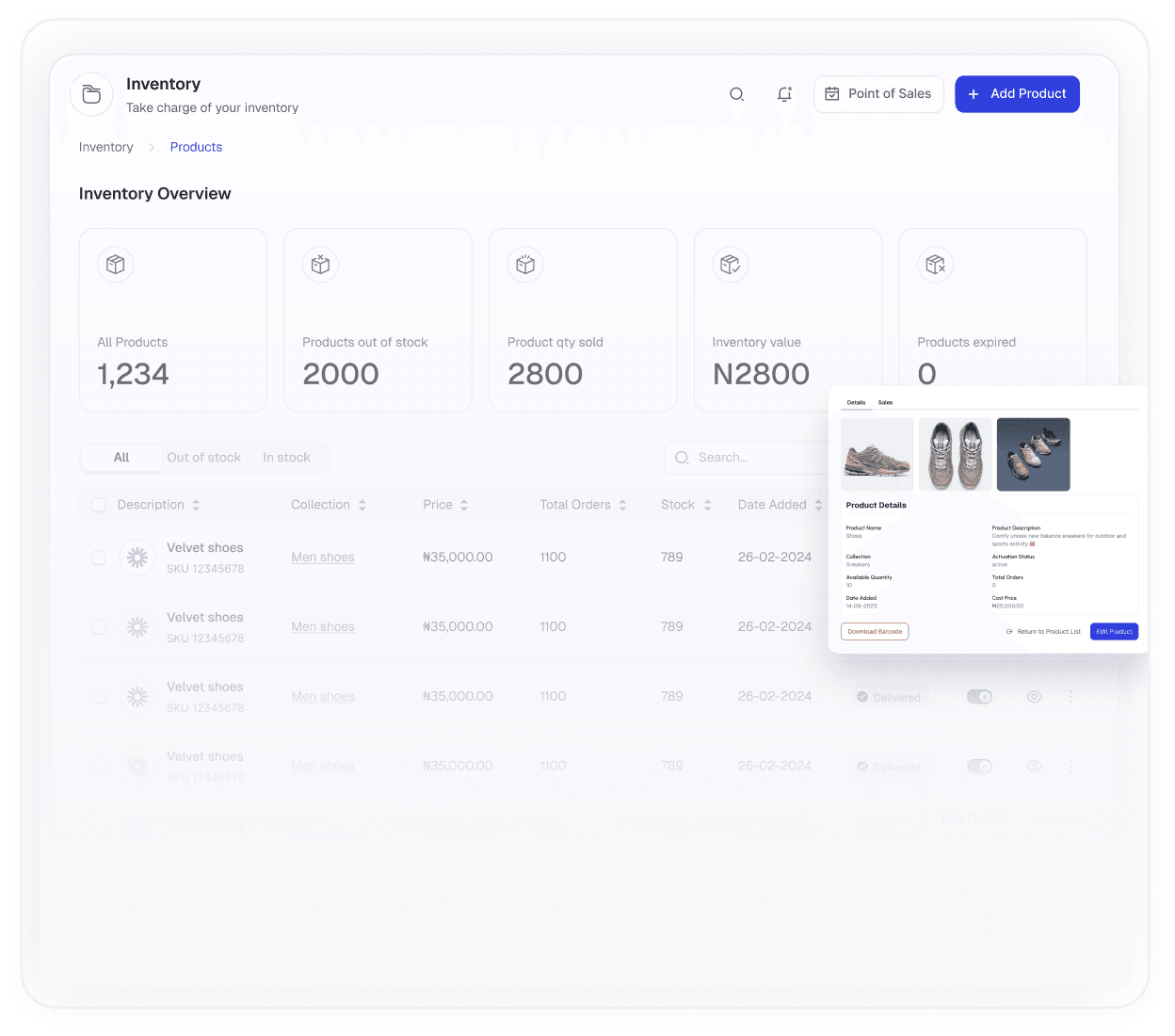Image resolution: width=1175 pixels, height=1036 pixels.
Task: Click the Inventory value card icon
Action: pos(730,265)
